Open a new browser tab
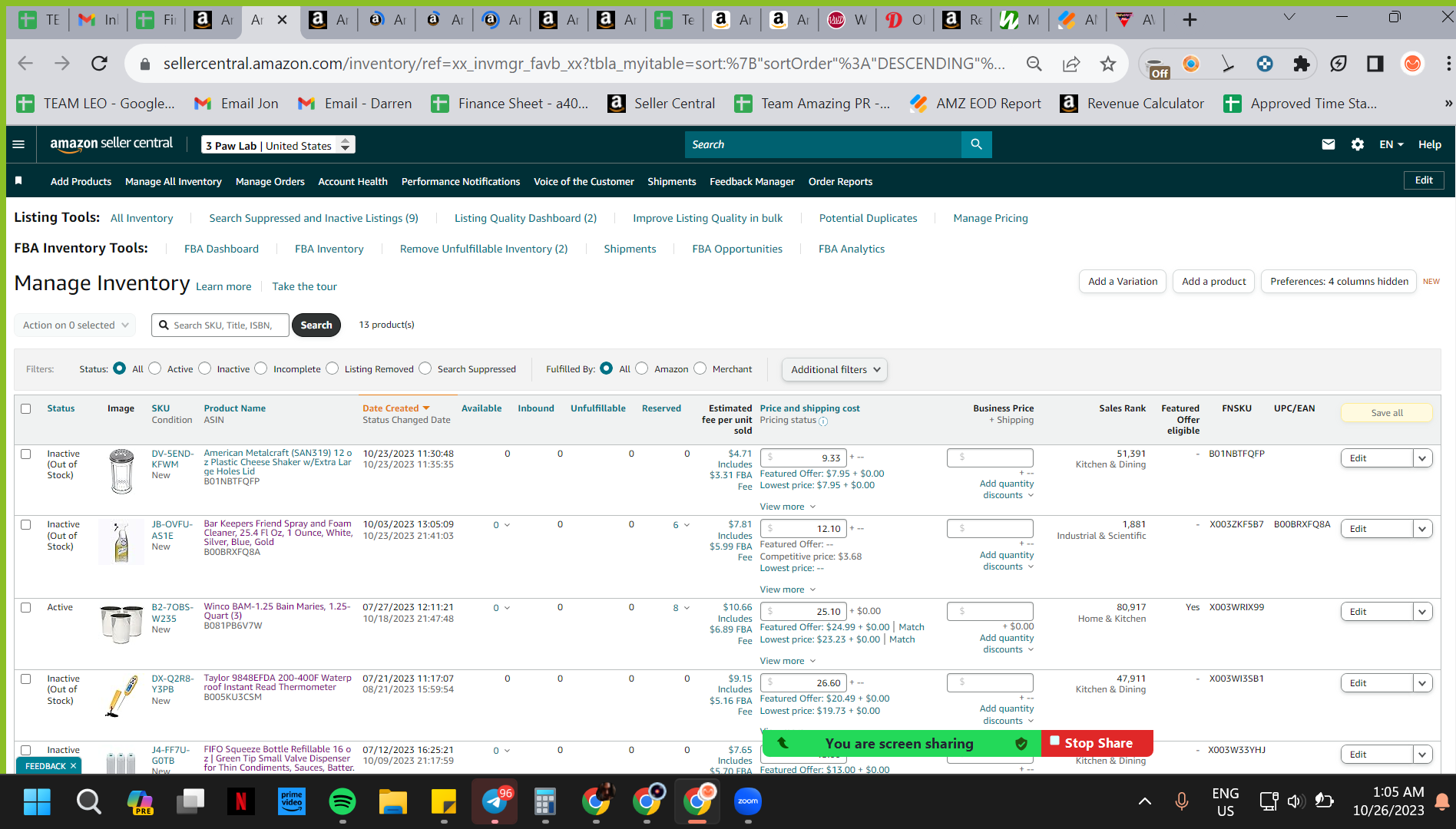Screen dimensions: 1456x829 (x=1190, y=20)
